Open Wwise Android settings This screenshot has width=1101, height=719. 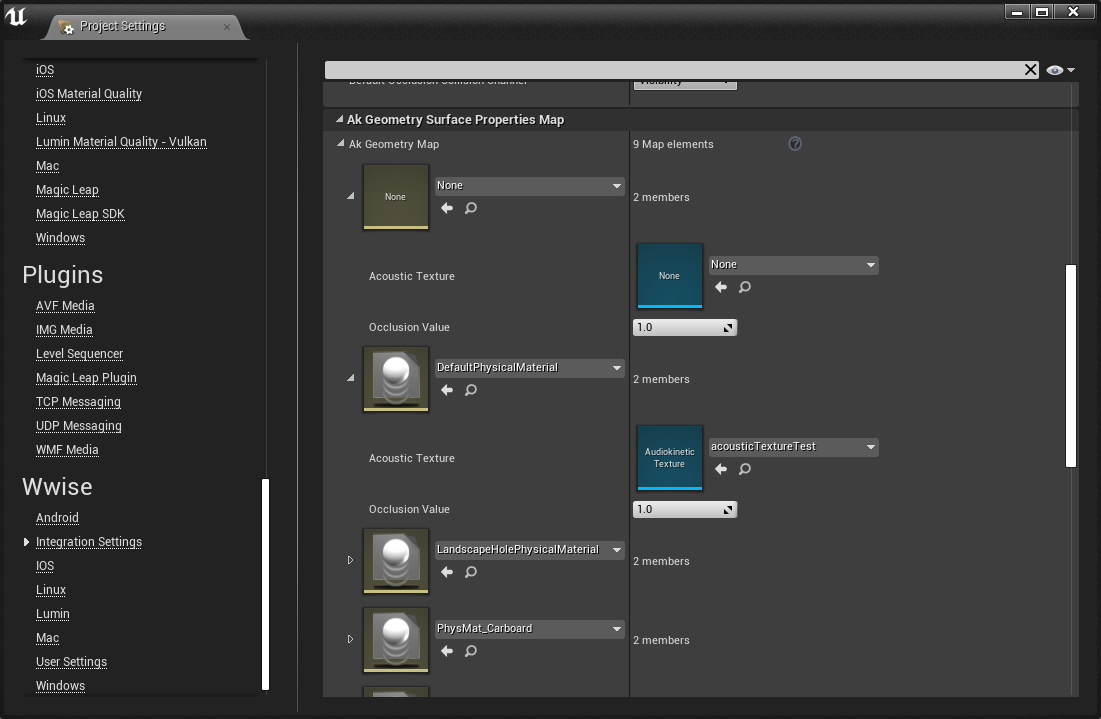point(57,517)
